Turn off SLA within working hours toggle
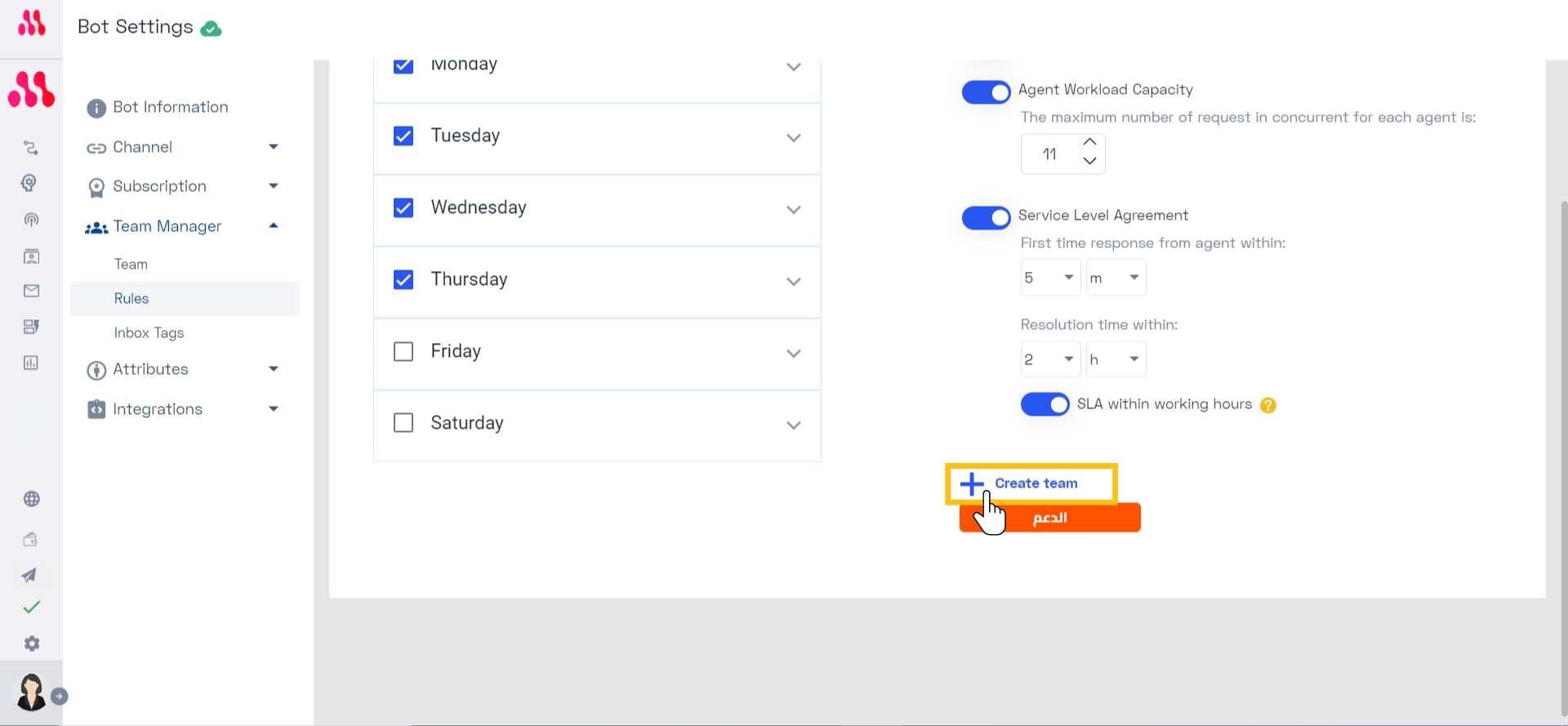This screenshot has height=726, width=1568. tap(1045, 404)
